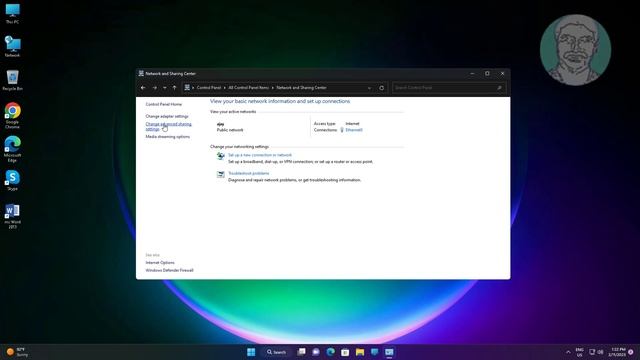Open Internet Options link
640x360 pixels.
pos(160,263)
